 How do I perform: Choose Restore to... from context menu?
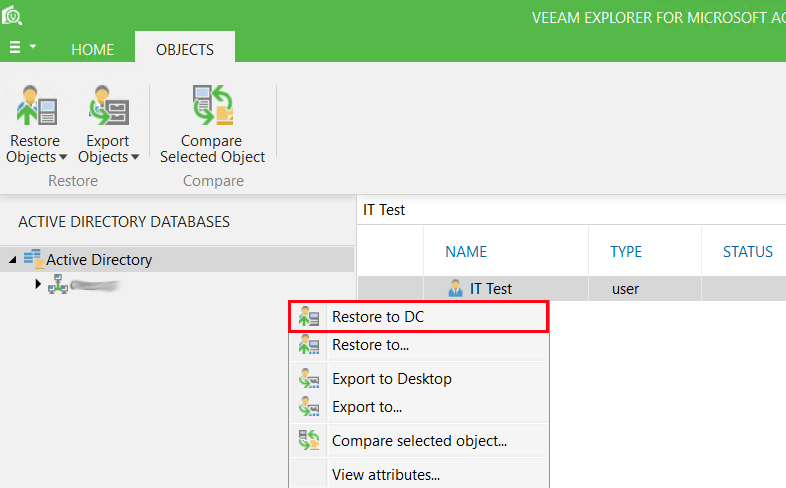coord(419,345)
